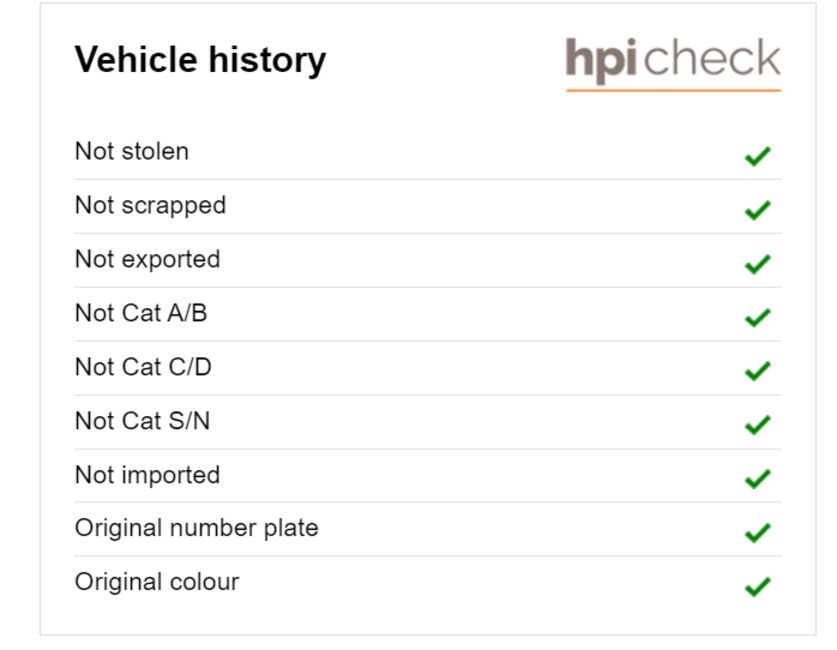Screen dimensions: 837x650
Task: Select the Not Cat A/B label
Action: coord(141,313)
